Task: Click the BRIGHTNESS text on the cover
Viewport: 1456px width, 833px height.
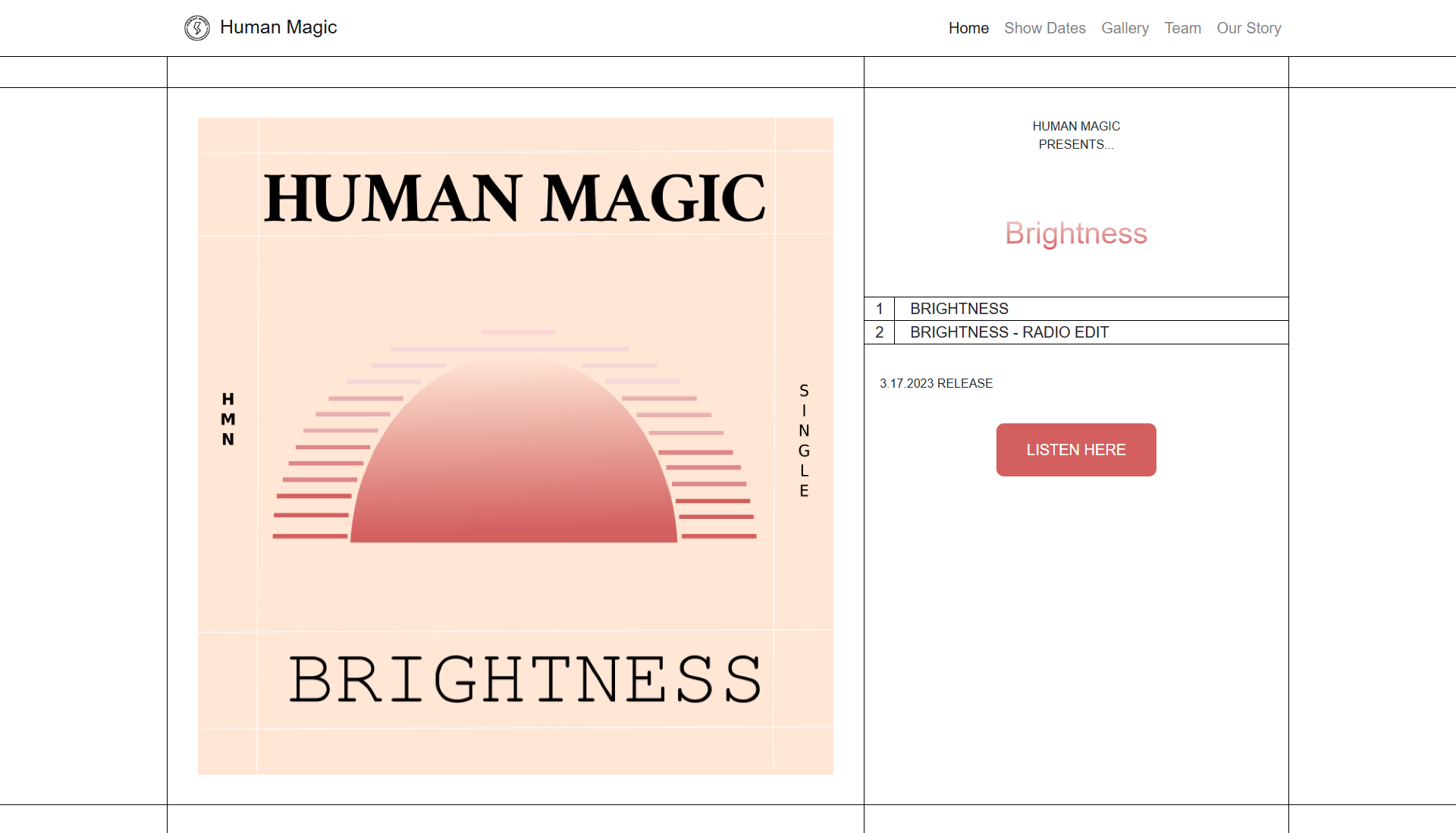Action: click(525, 679)
